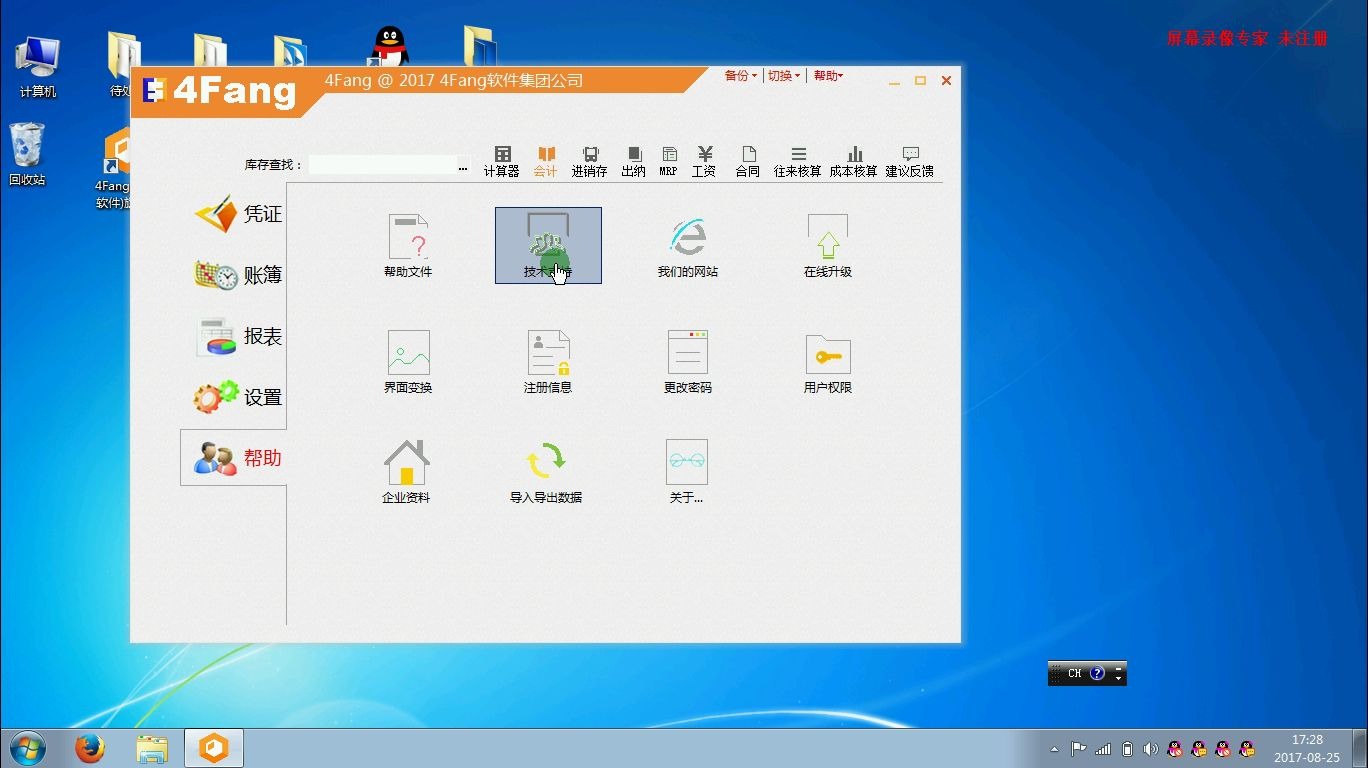Open 技术支持 technical support icon
This screenshot has height=768, width=1368.
[x=548, y=245]
